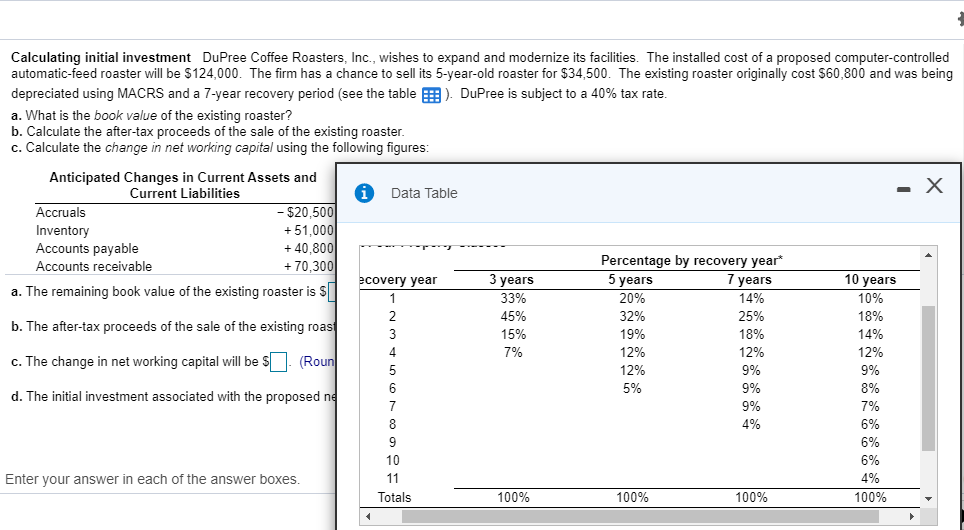Click the net working capital answer box
The image size is (964, 530).
click(279, 362)
